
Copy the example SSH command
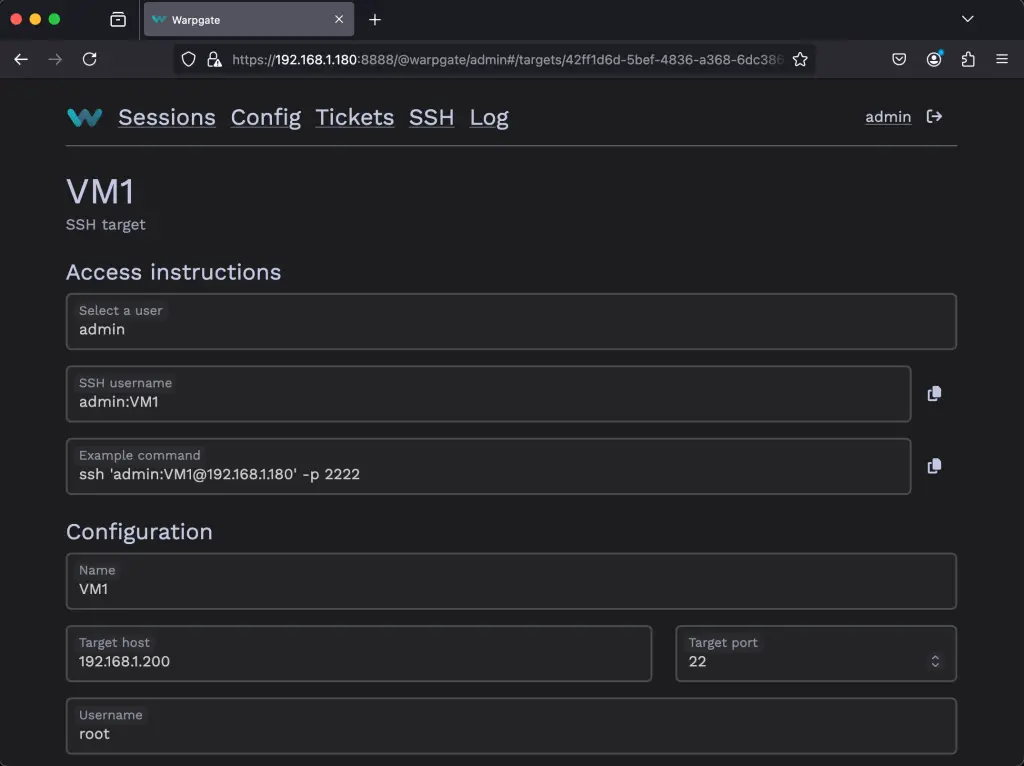click(933, 465)
